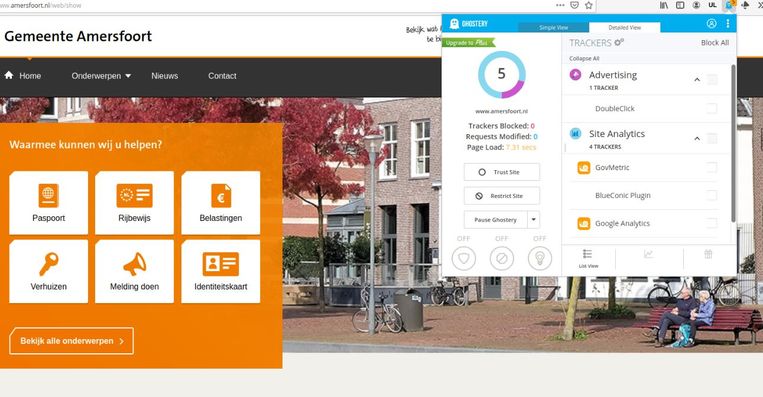Open Contact in site navigation
This screenshot has width=763, height=397.
222,76
